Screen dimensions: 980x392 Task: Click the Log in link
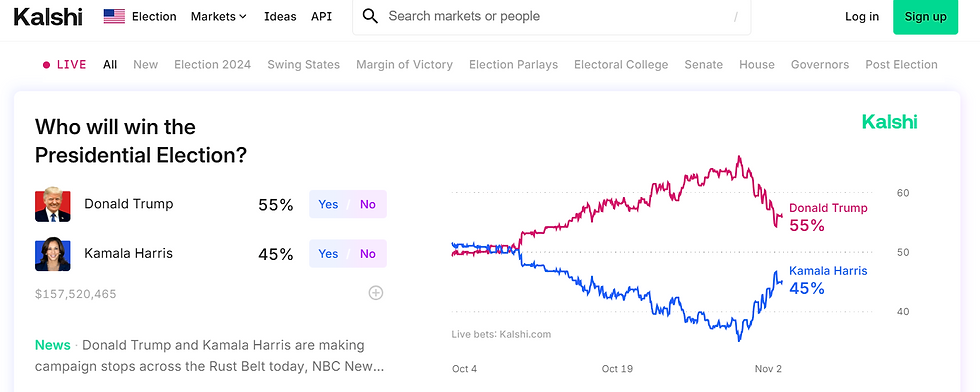(862, 17)
